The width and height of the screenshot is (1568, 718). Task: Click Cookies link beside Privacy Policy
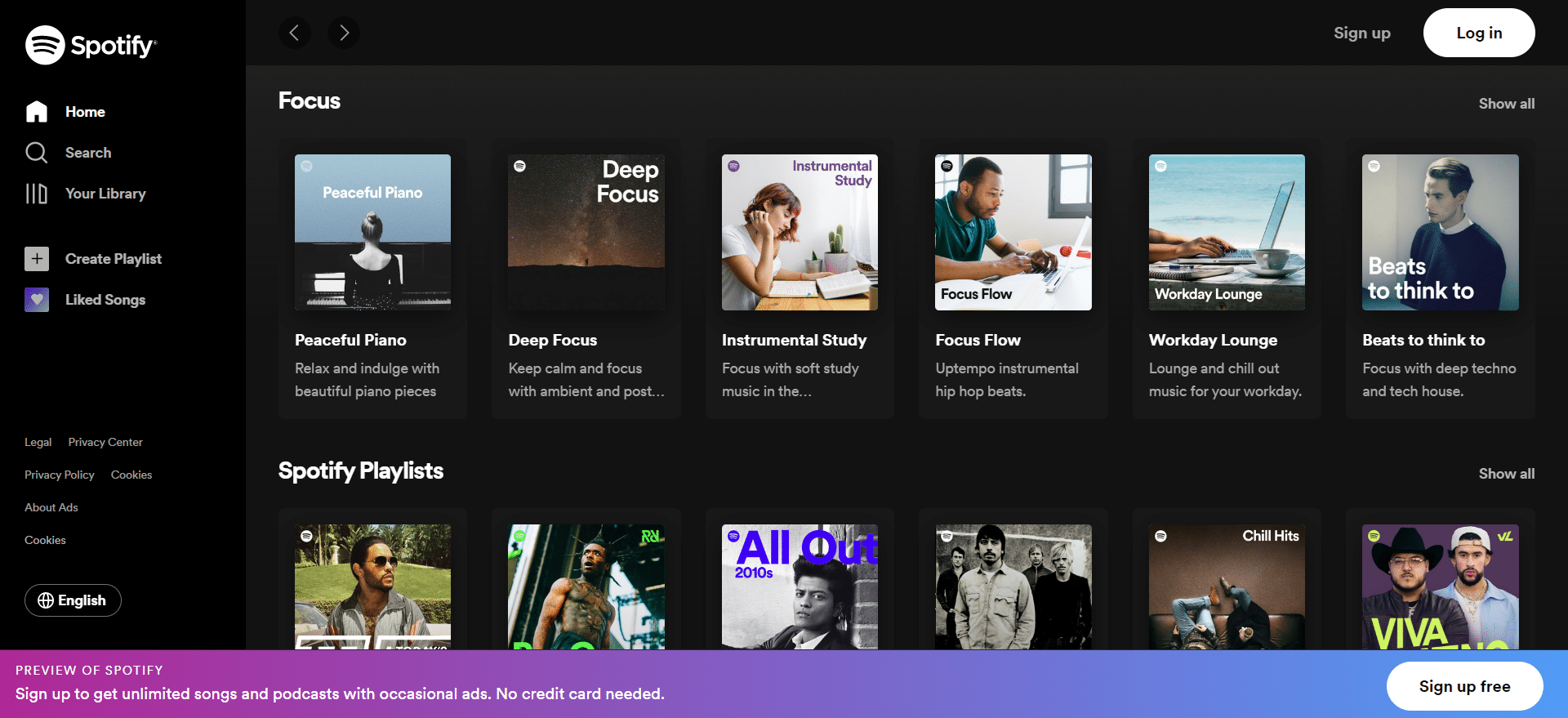pos(131,475)
